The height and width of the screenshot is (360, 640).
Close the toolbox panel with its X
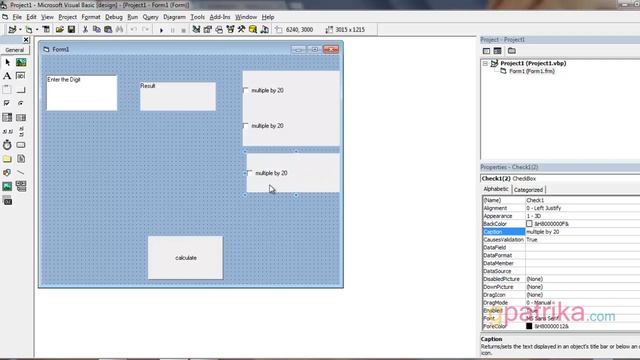tap(26, 40)
